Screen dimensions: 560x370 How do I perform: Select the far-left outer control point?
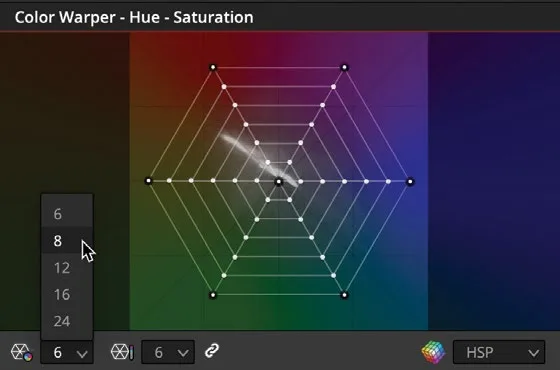coord(149,181)
